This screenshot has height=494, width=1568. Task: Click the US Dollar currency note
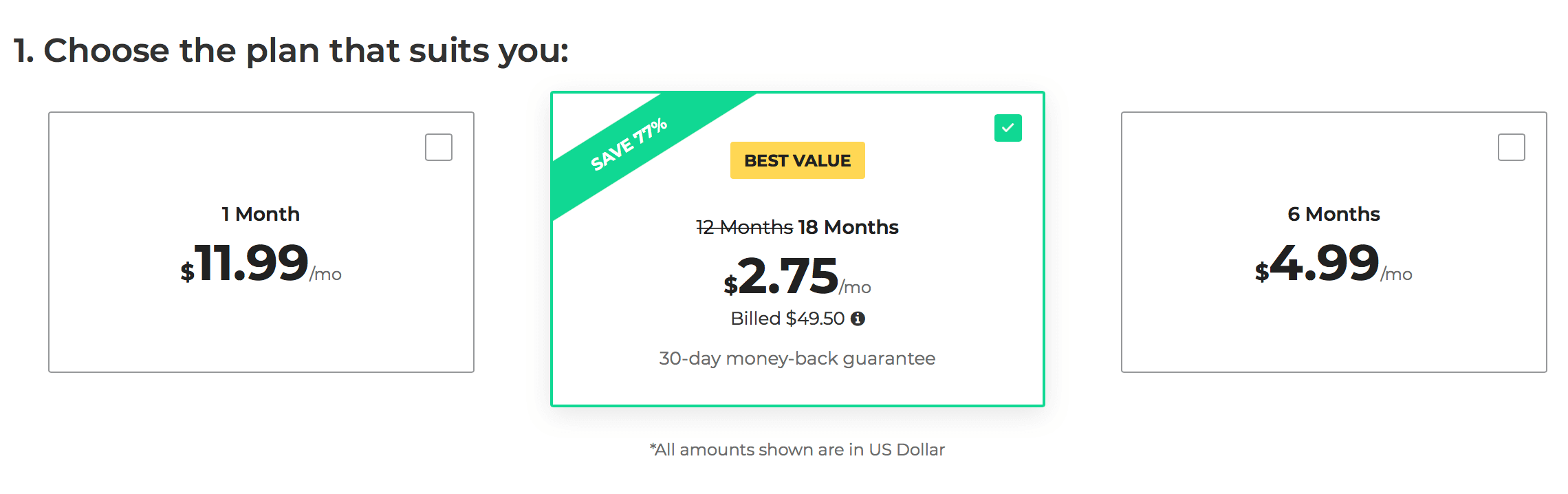point(797,450)
